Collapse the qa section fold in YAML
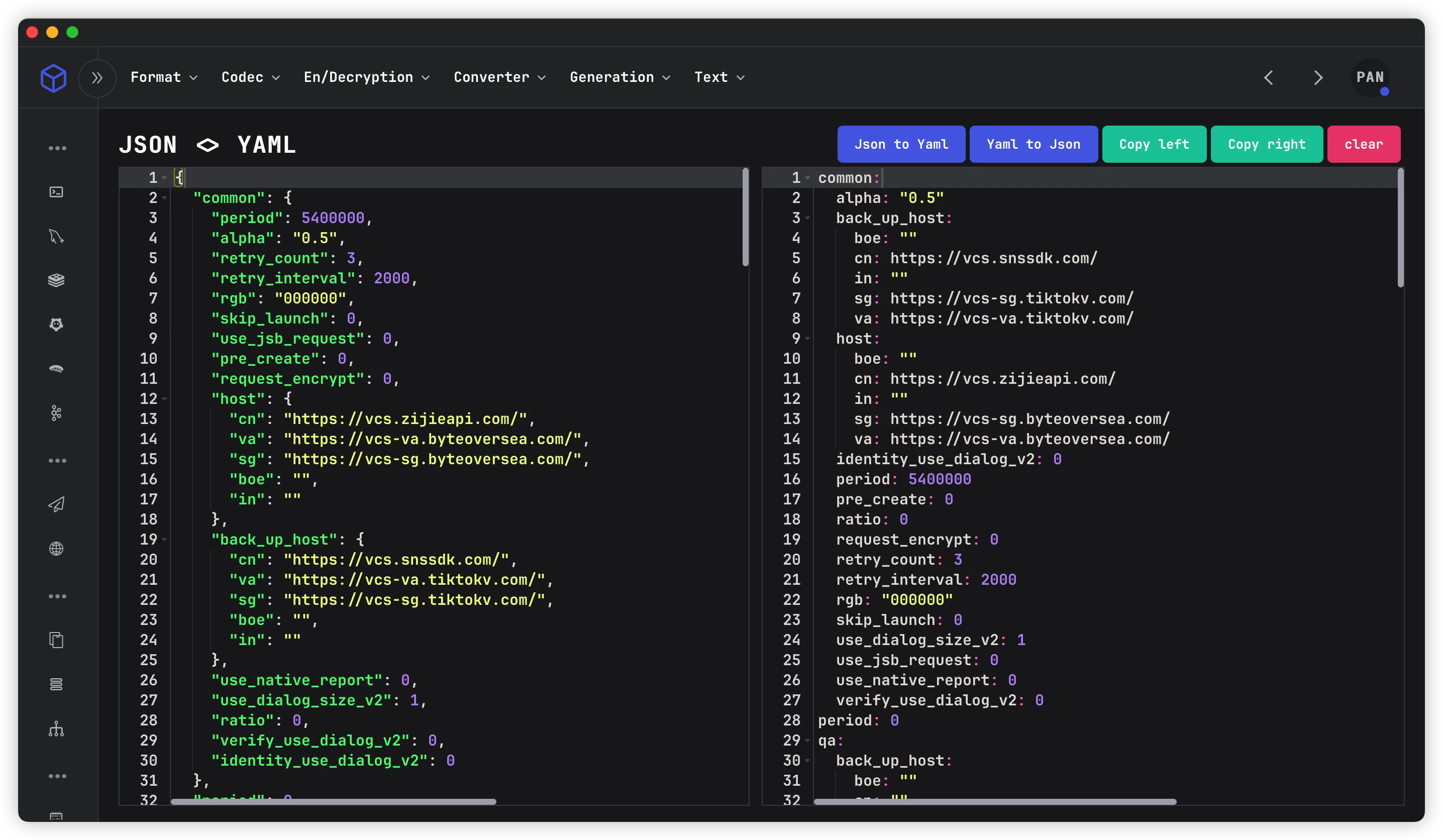This screenshot has height=840, width=1443. pos(808,741)
